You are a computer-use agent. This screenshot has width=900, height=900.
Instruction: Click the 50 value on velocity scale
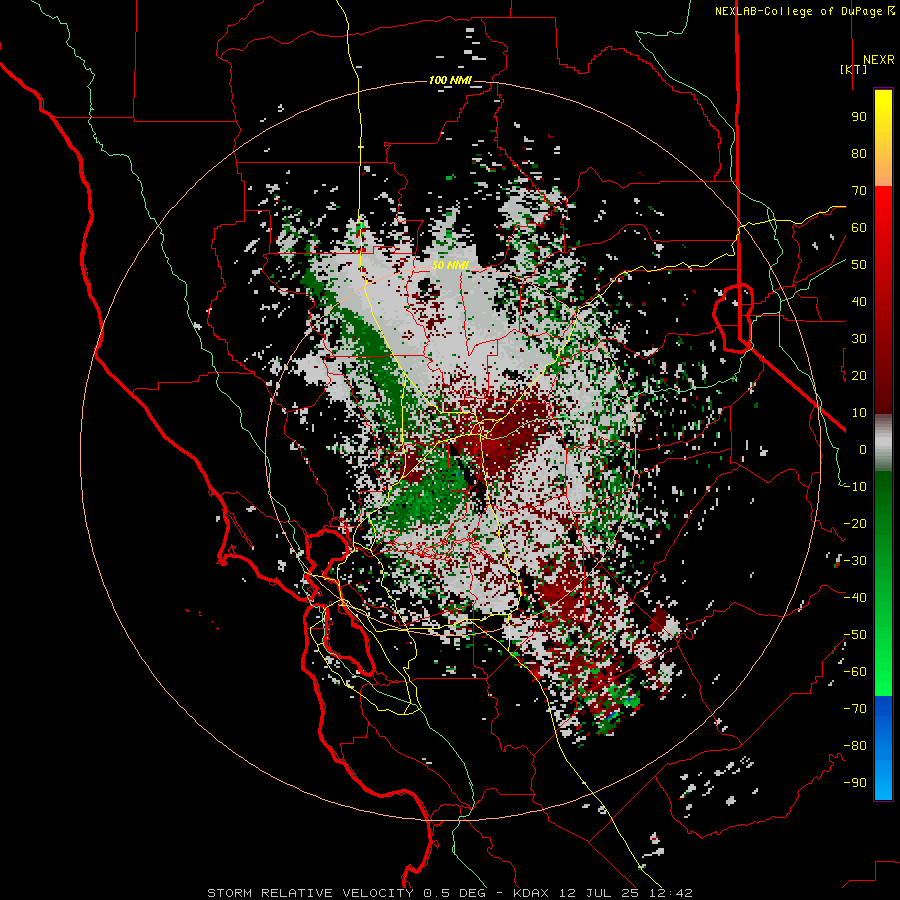pyautogui.click(x=859, y=265)
